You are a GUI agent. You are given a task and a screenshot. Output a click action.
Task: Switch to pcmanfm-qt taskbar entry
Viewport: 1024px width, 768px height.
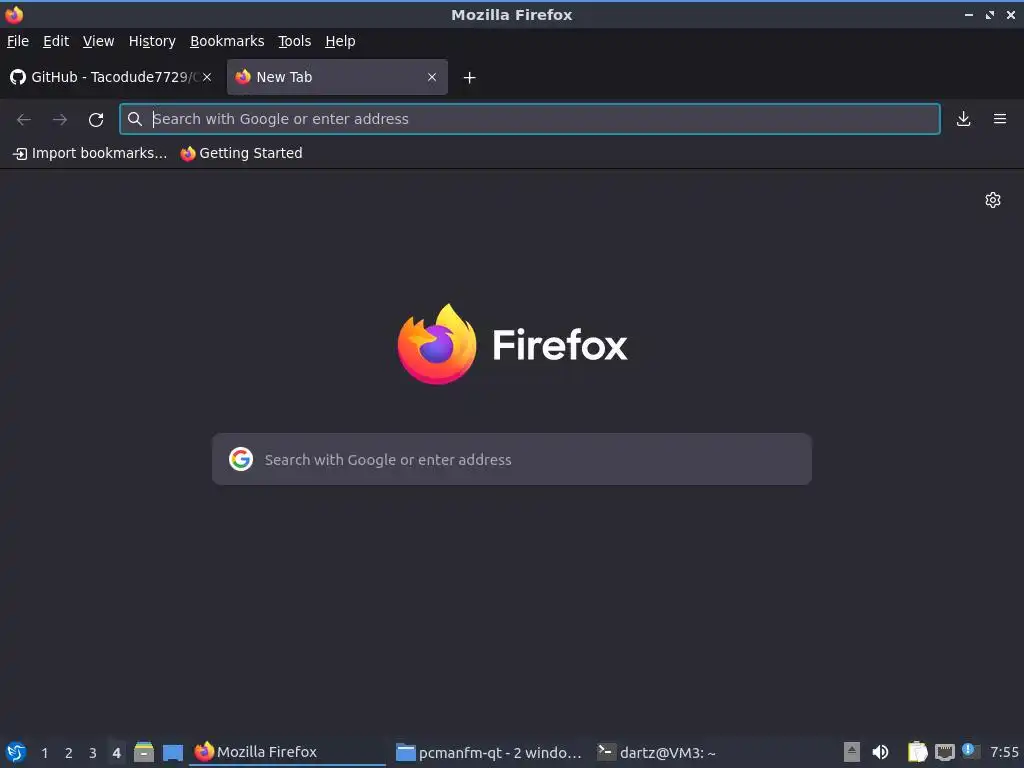click(x=488, y=752)
